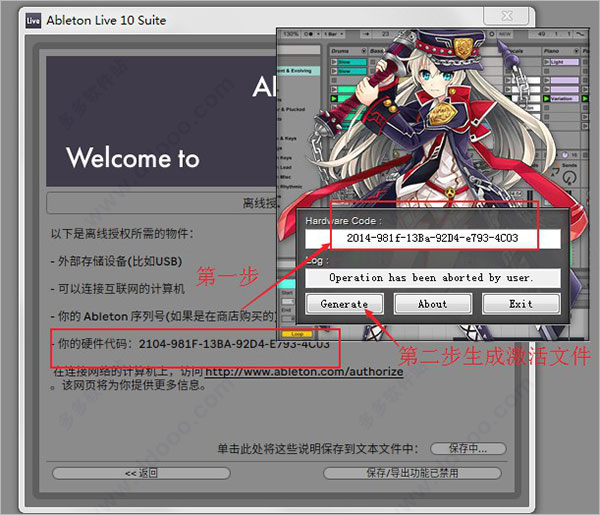600x515 pixels.
Task: Open the ableton.com/authorize link
Action: click(x=304, y=372)
